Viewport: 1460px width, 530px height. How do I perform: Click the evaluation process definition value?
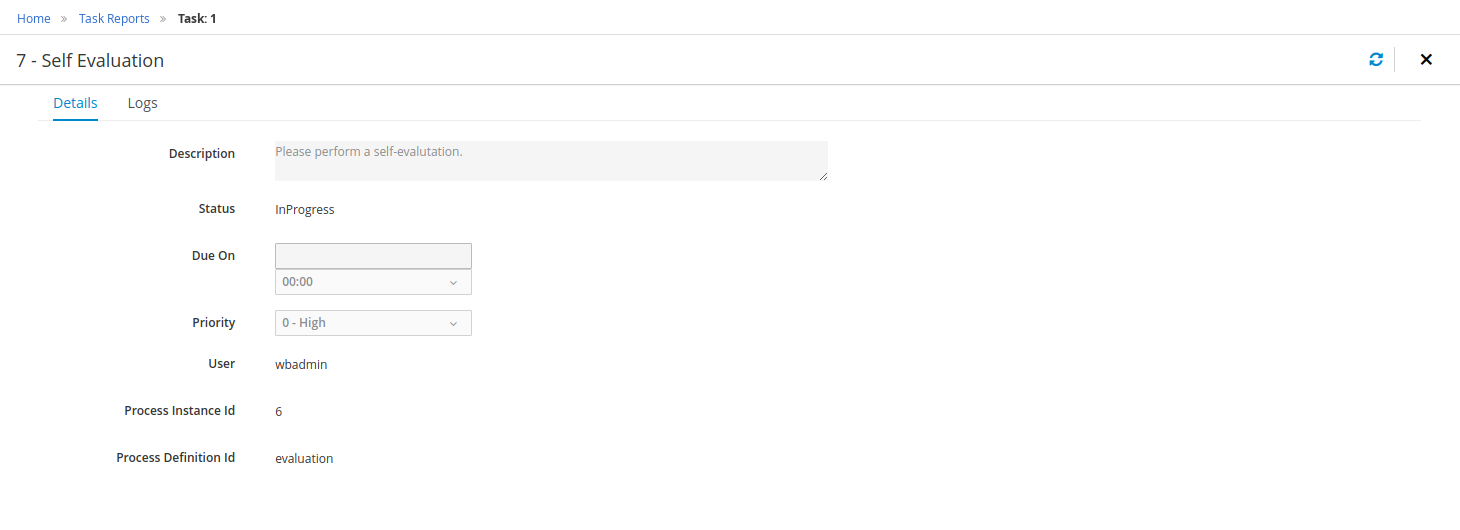coord(304,459)
